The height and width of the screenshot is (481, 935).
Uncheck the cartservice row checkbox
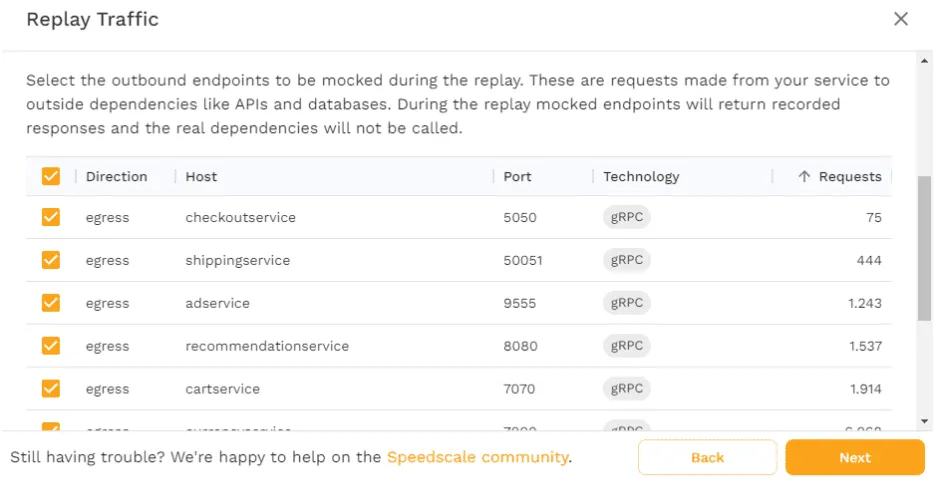[x=51, y=389]
